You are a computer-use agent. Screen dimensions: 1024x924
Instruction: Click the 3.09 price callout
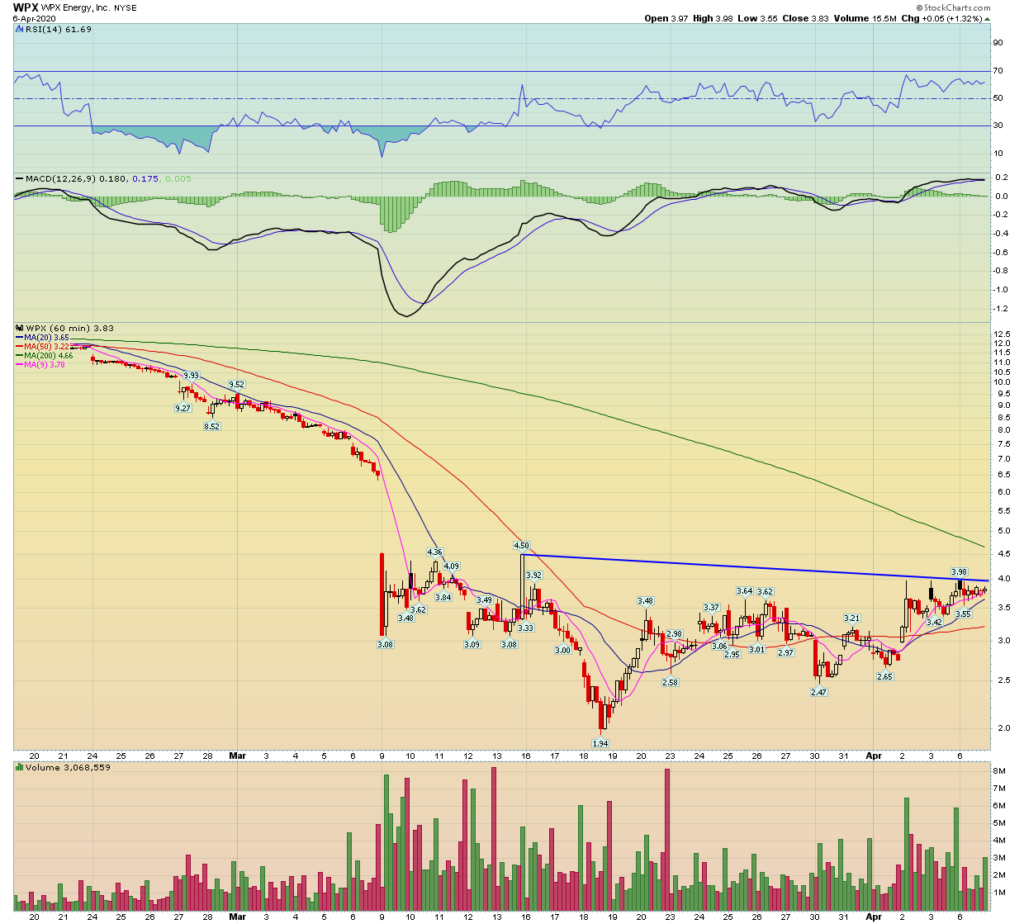coord(472,645)
